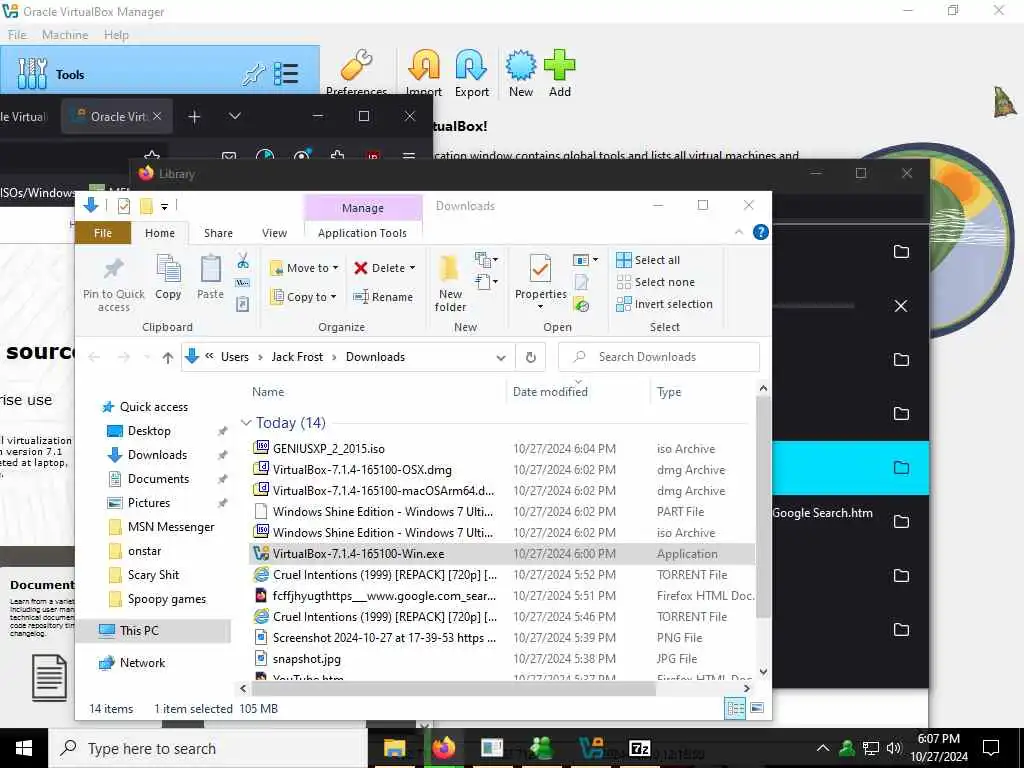Image resolution: width=1024 pixels, height=768 pixels.
Task: Click the horizontal scrollbar in the file list
Action: point(453,688)
